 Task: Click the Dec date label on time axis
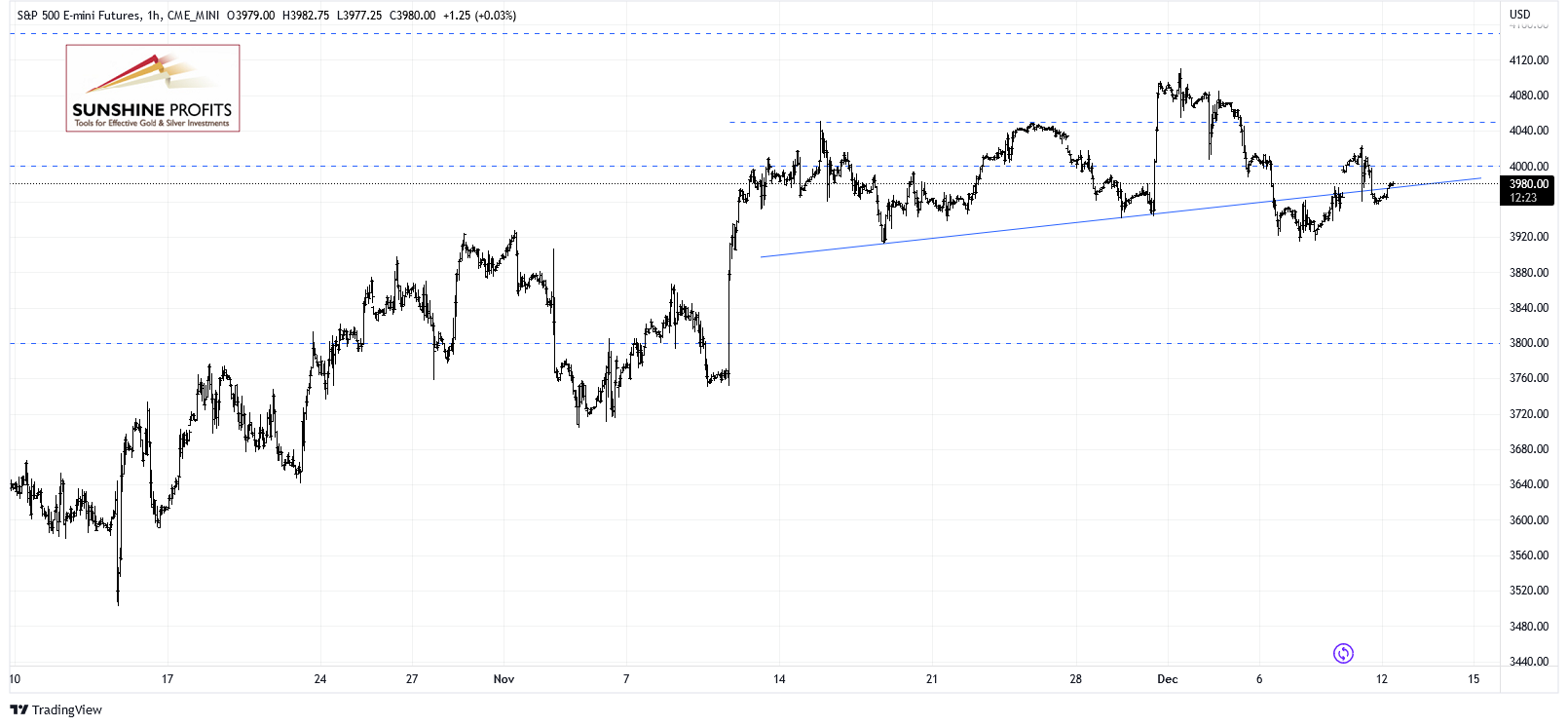pyautogui.click(x=1167, y=679)
